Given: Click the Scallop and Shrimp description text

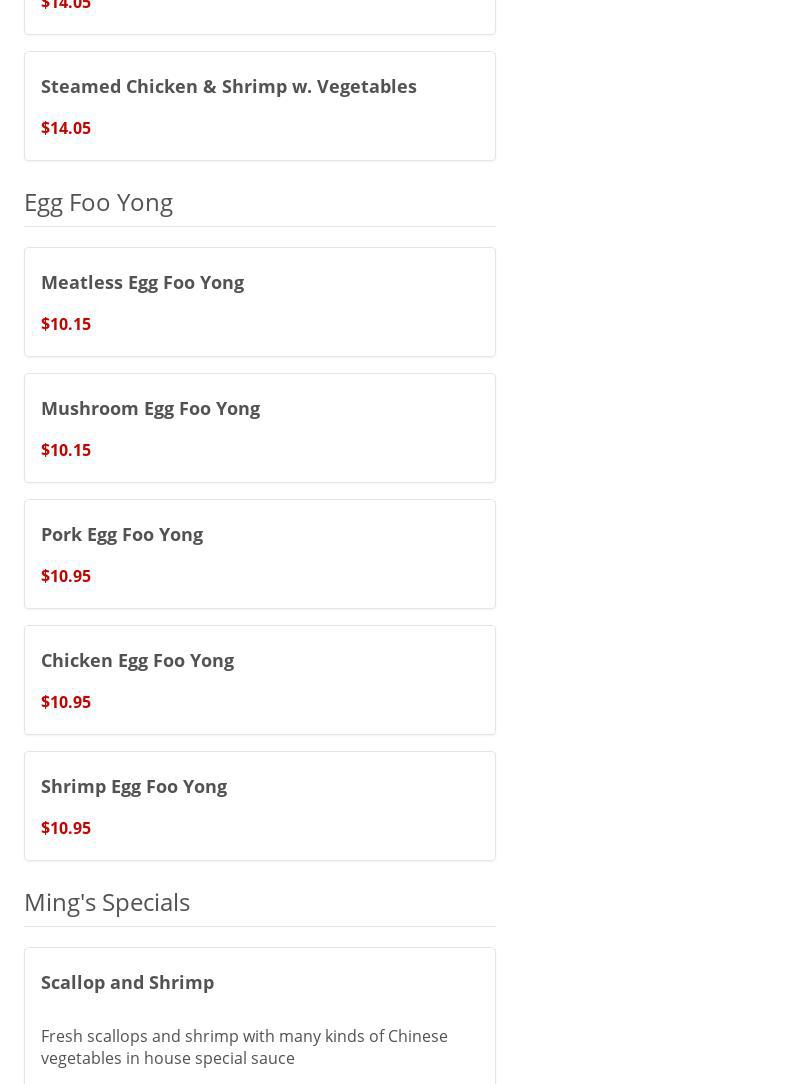Looking at the screenshot, I should tap(244, 1046).
